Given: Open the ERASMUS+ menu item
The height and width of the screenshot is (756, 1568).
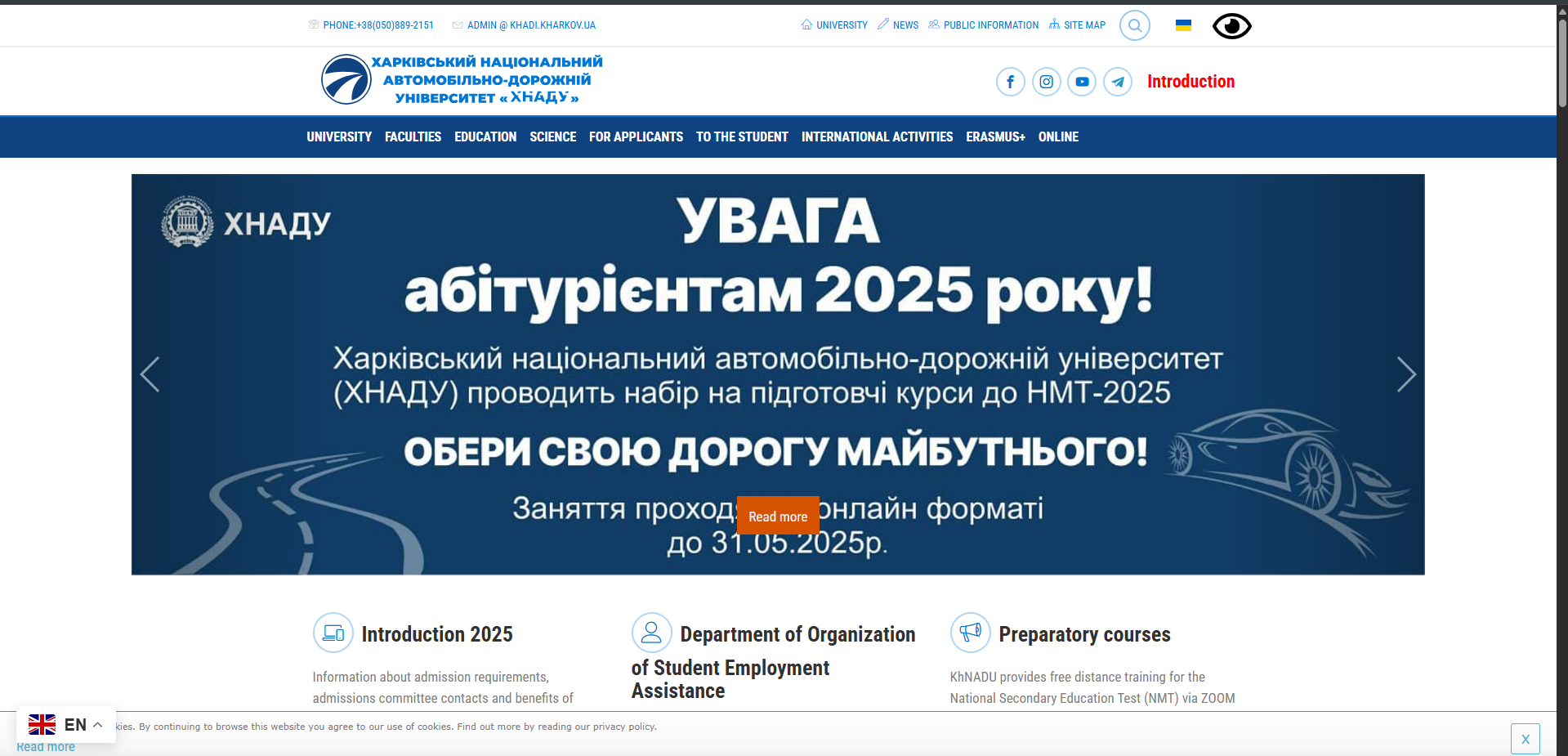Looking at the screenshot, I should 995,136.
